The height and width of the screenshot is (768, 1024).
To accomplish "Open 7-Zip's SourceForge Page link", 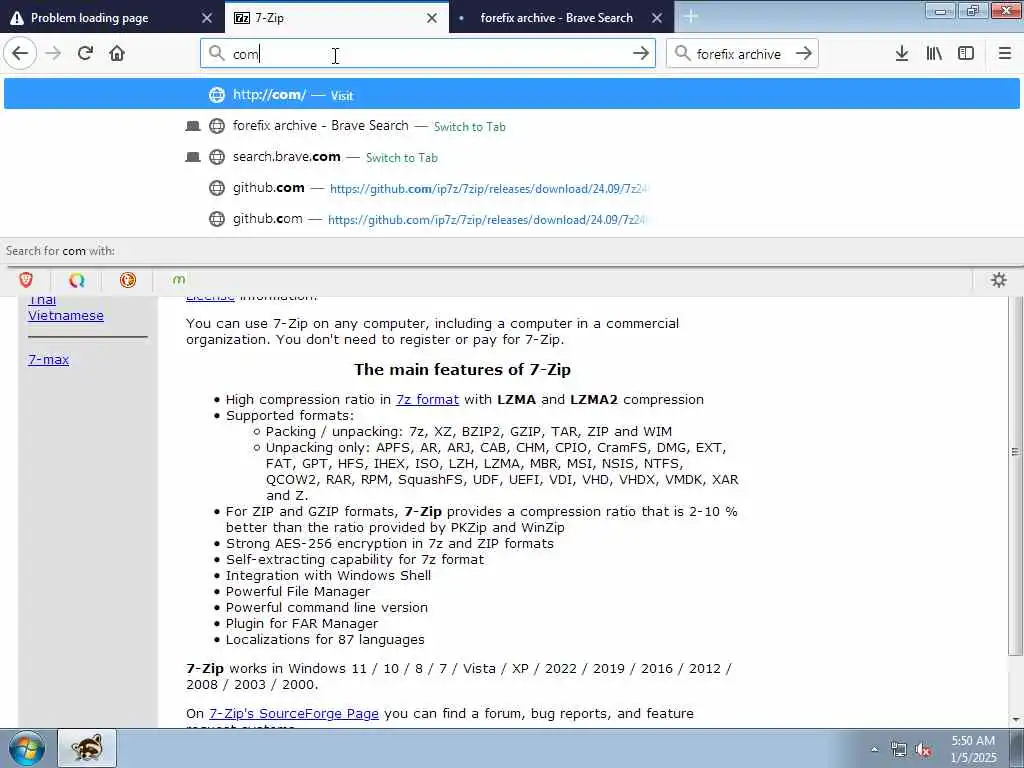I will 294,713.
